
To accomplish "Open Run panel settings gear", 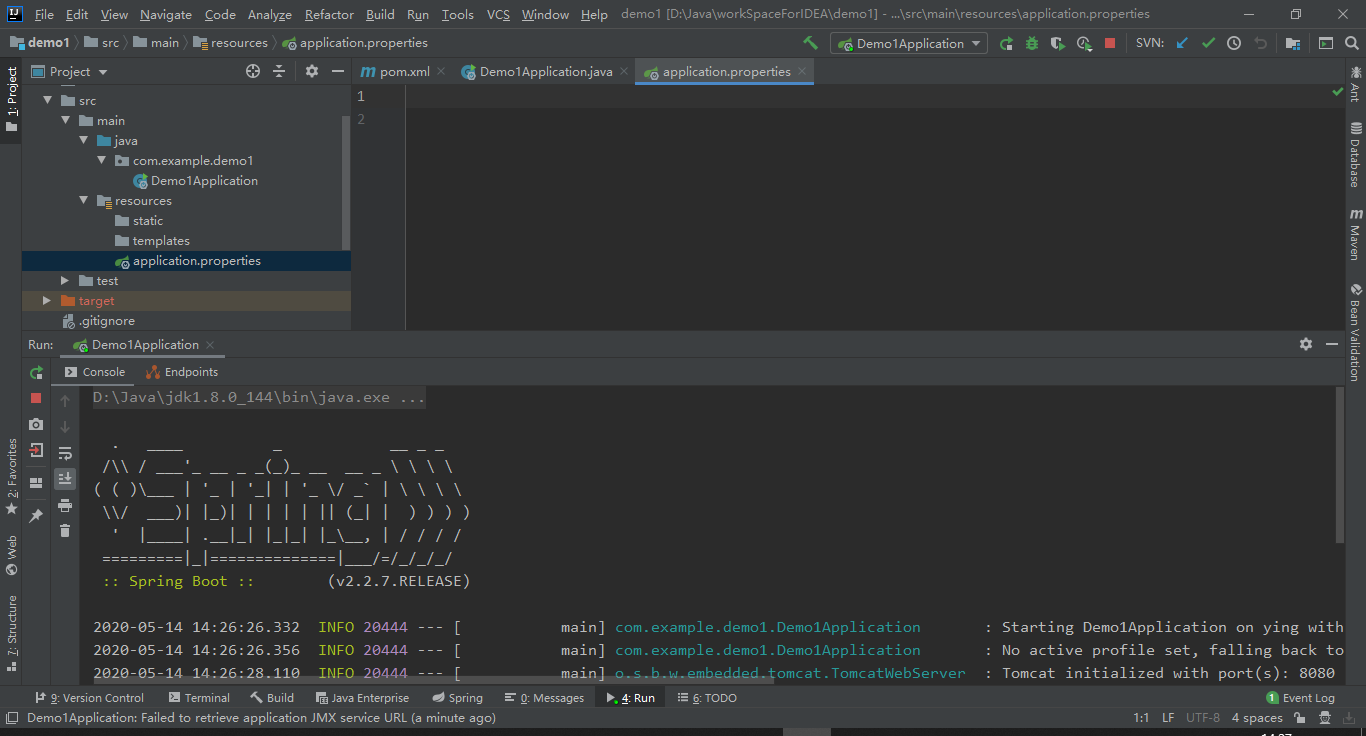I will point(1306,344).
